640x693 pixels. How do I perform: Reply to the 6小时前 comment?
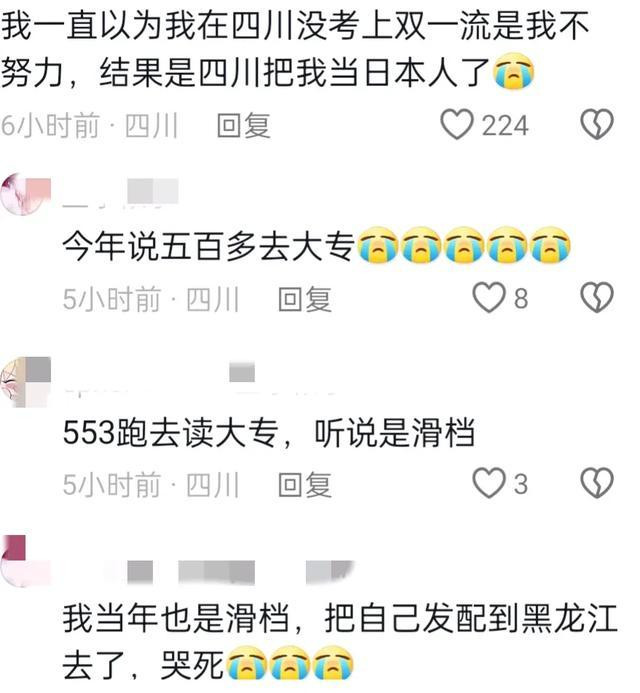(x=244, y=125)
